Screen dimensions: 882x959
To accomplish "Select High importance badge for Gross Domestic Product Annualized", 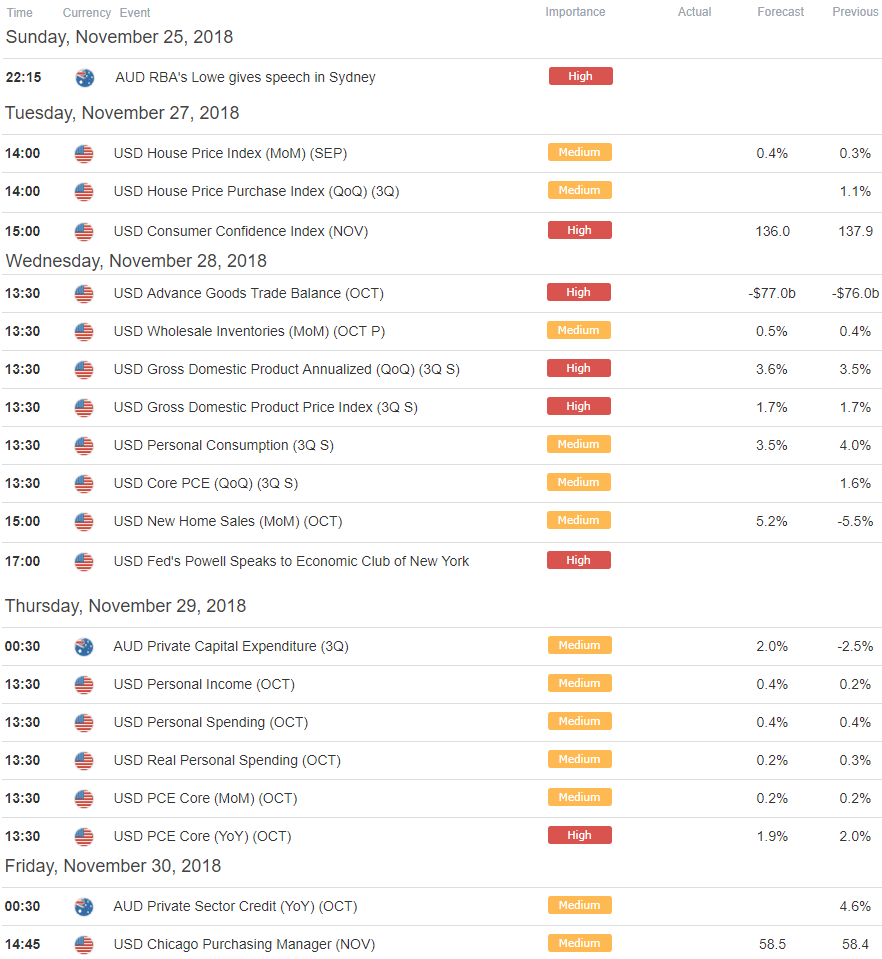I will (579, 368).
